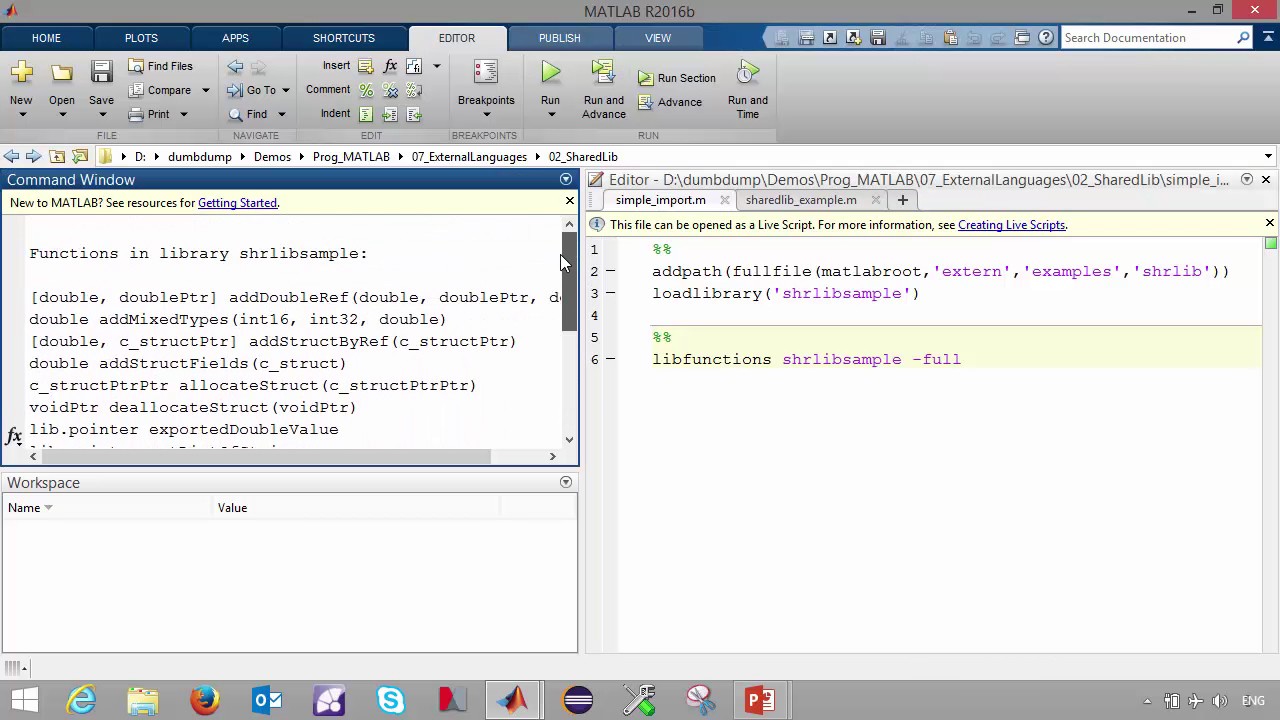Navigate back in the editor
The height and width of the screenshot is (720, 1280).
235,66
